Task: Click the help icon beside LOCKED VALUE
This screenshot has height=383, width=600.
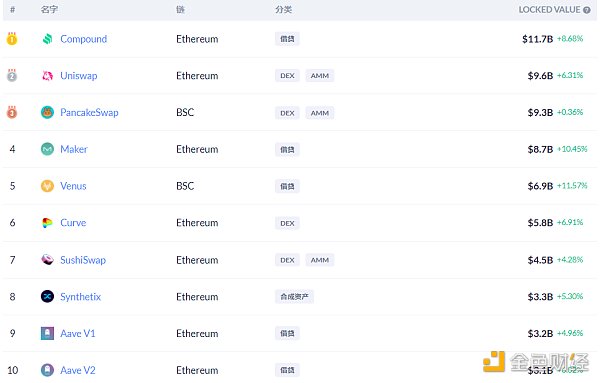Action: pyautogui.click(x=587, y=10)
